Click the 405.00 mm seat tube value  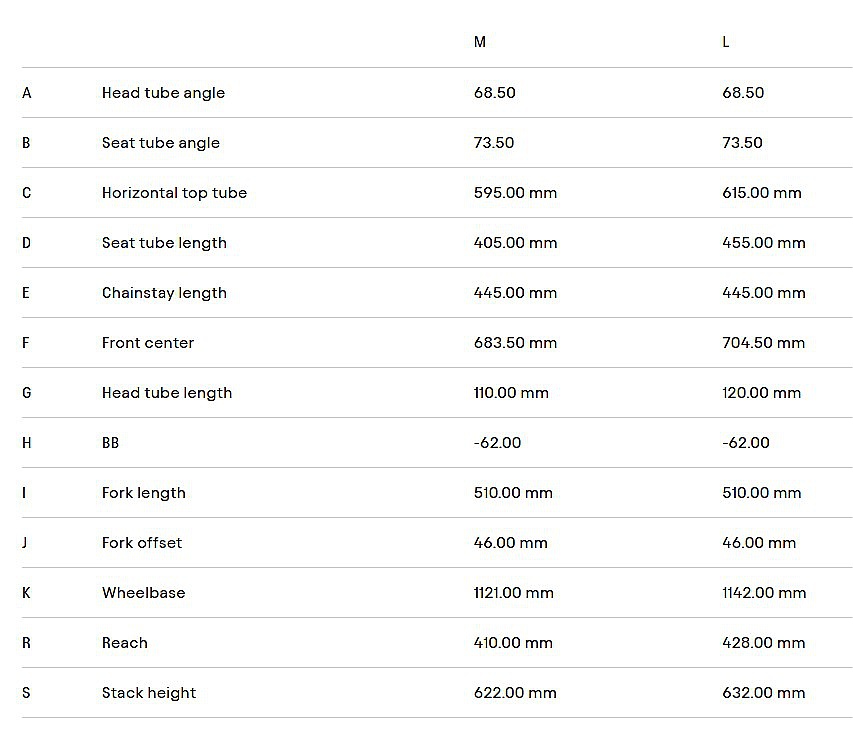pos(515,243)
